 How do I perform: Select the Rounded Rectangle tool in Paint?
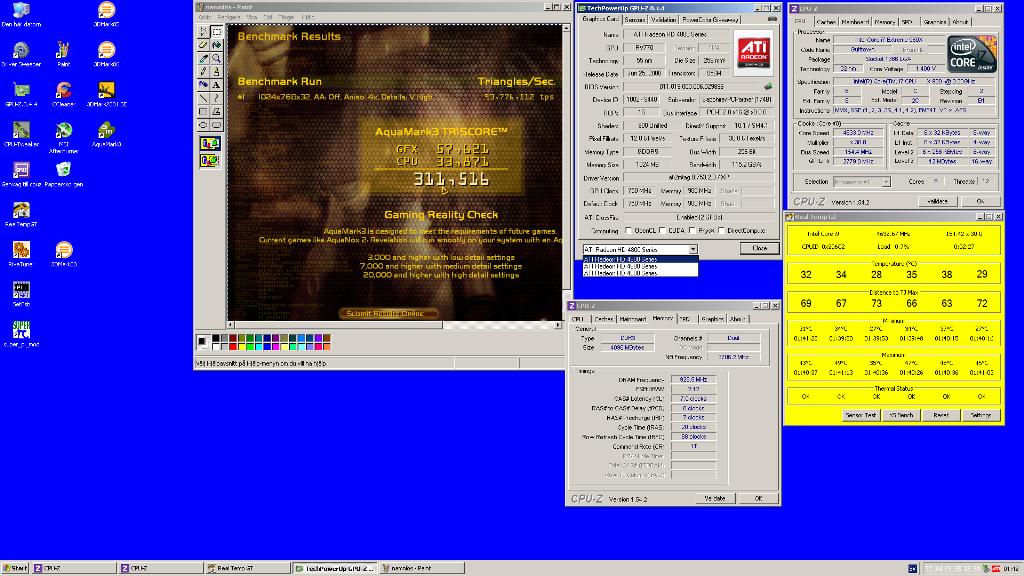pos(217,125)
